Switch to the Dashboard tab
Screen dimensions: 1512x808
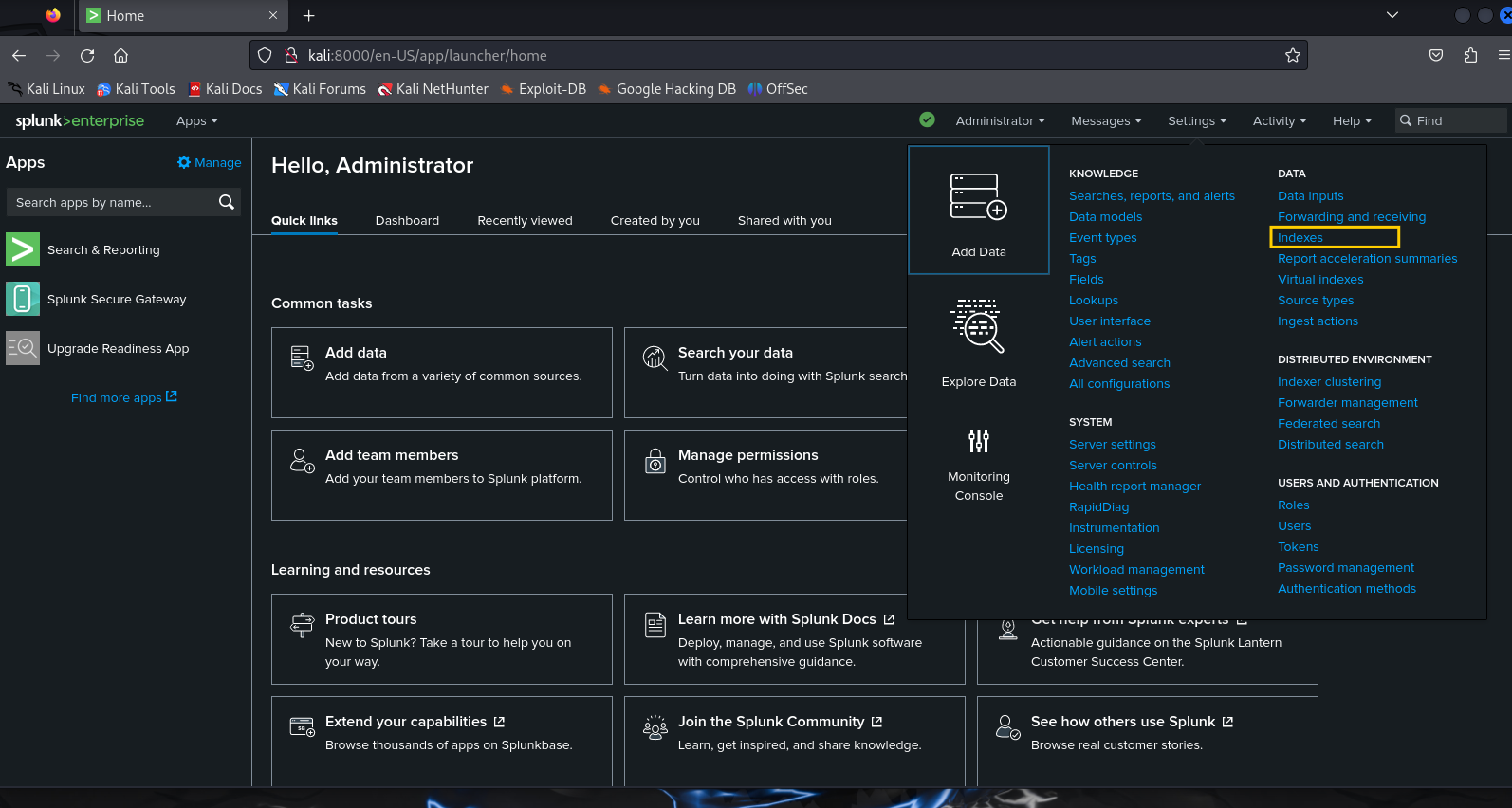pyautogui.click(x=407, y=220)
